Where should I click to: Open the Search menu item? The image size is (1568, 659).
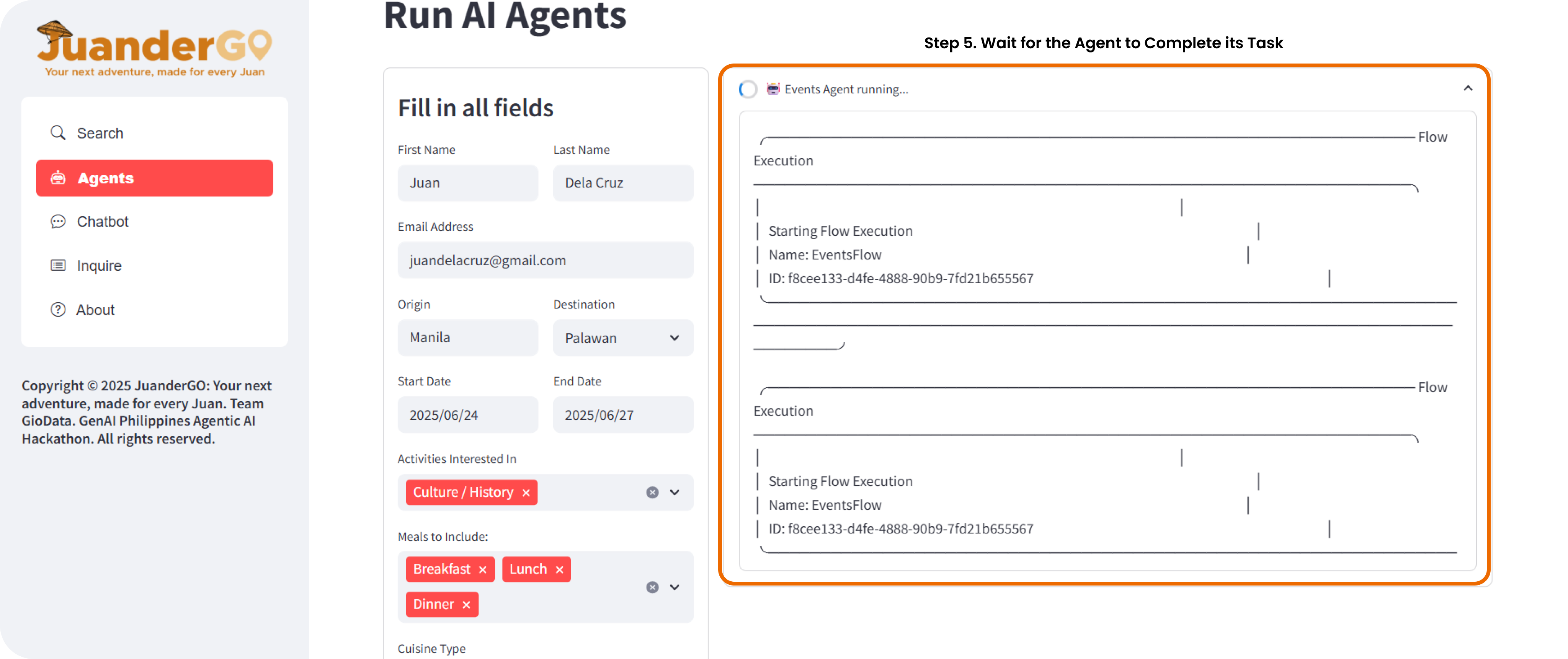[x=154, y=133]
